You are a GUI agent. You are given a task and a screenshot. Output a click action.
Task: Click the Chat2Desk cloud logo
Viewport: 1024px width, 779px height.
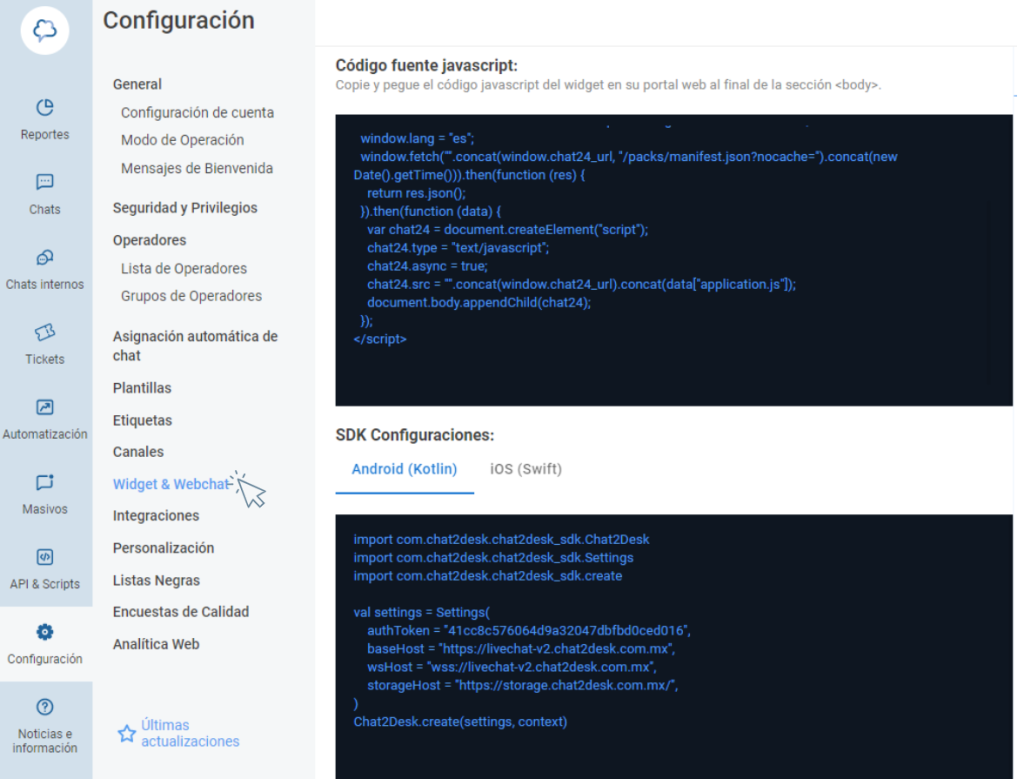point(44,30)
